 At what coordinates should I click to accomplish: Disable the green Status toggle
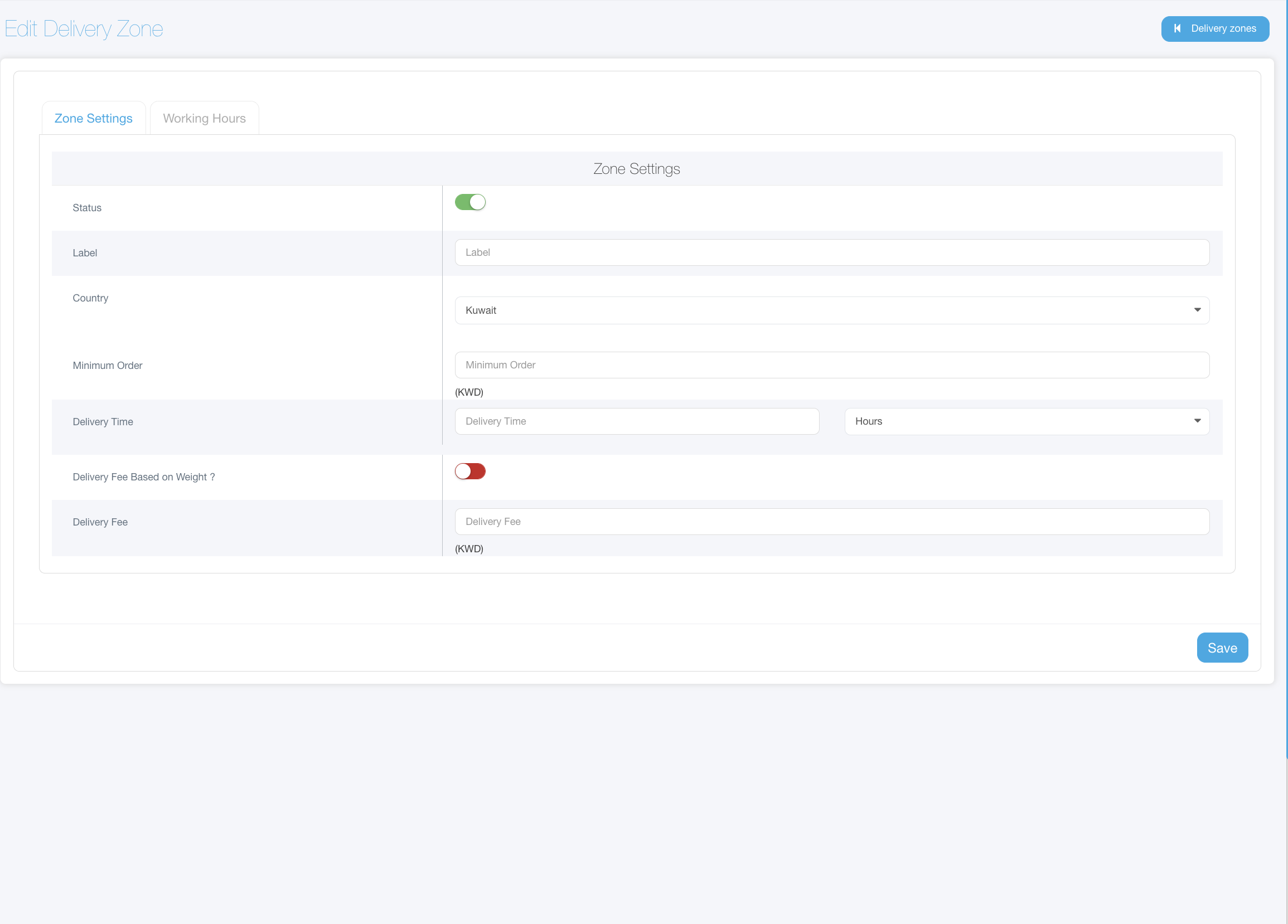(x=469, y=202)
